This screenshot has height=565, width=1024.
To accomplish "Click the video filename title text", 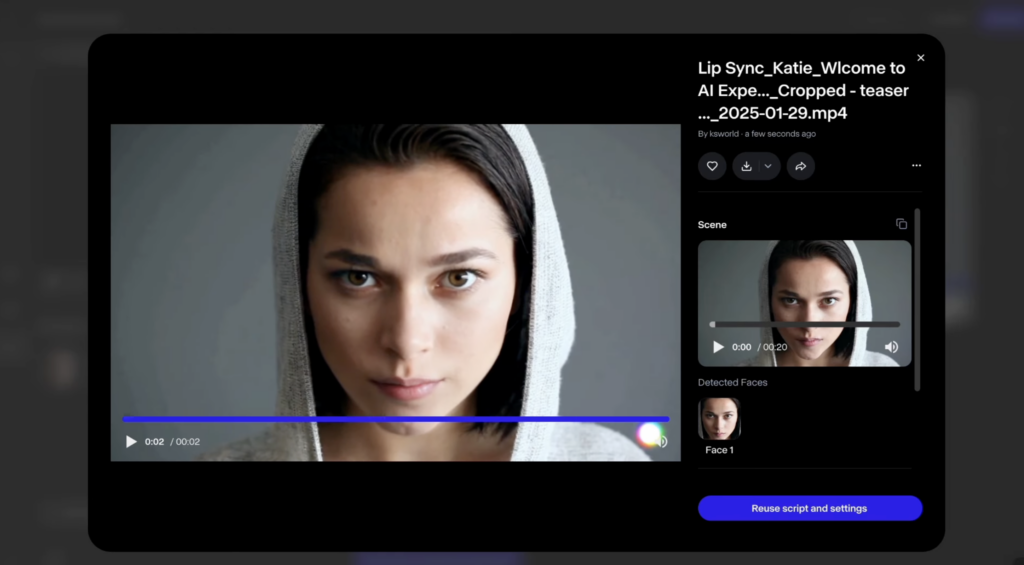I will [802, 90].
